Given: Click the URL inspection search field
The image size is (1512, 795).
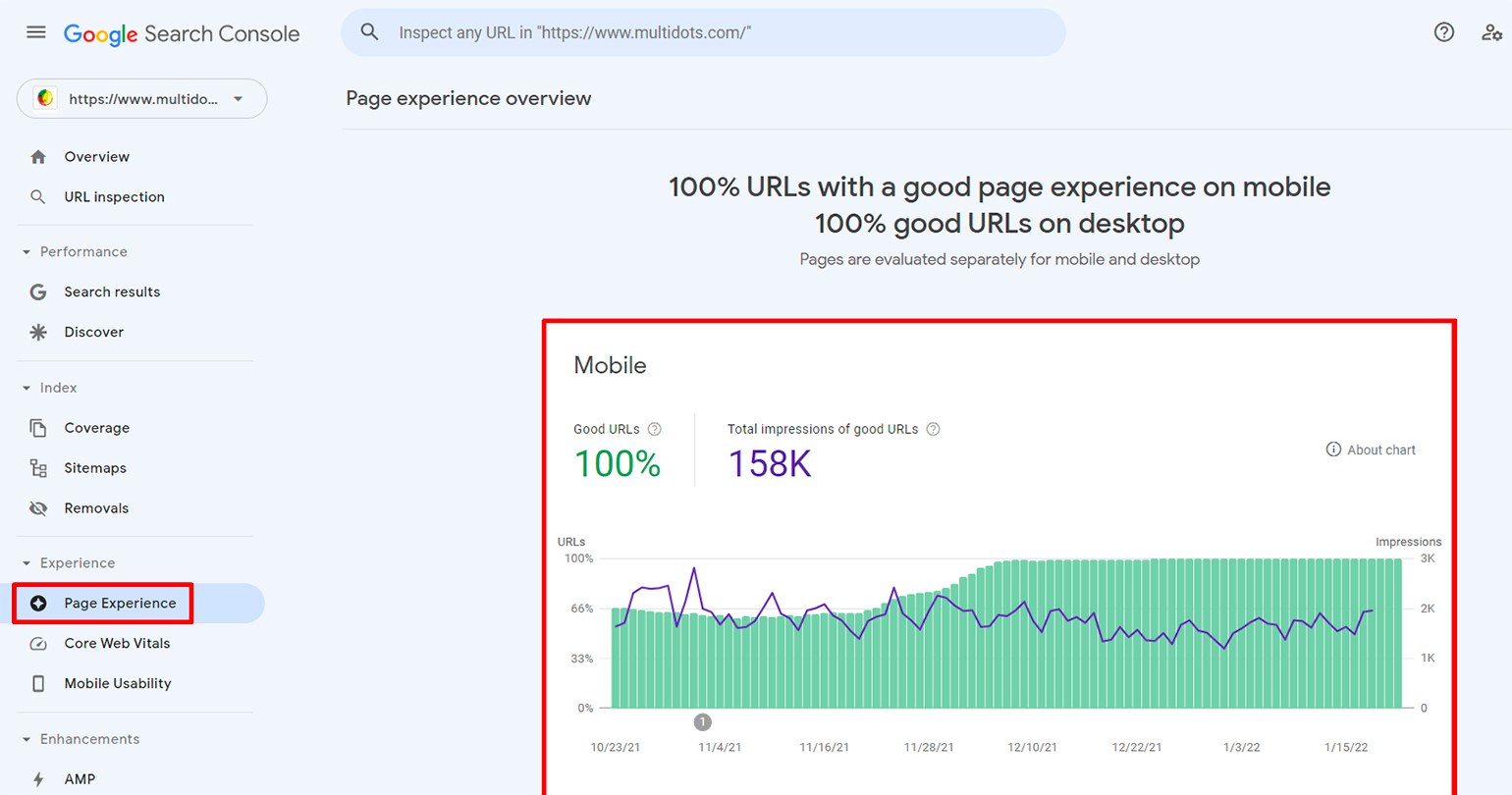Looking at the screenshot, I should (703, 32).
